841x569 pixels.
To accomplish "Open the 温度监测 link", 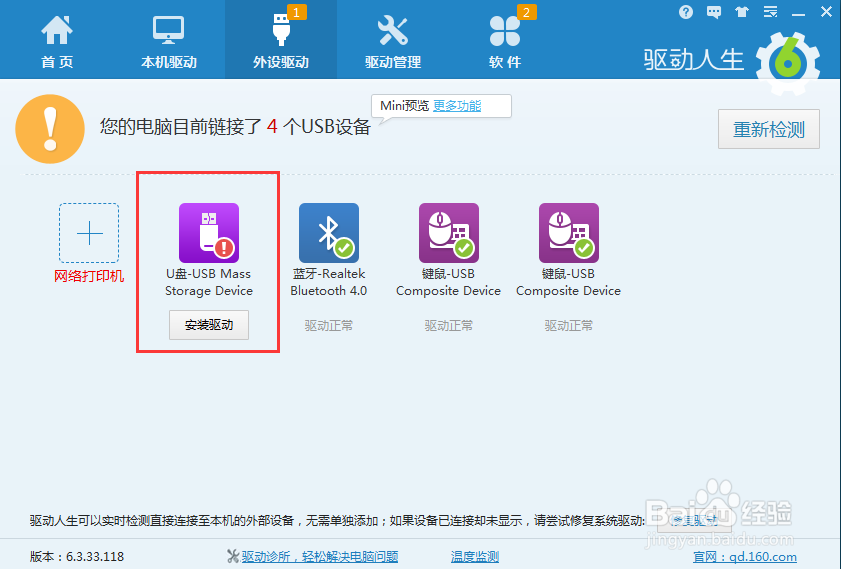I will pos(475,557).
